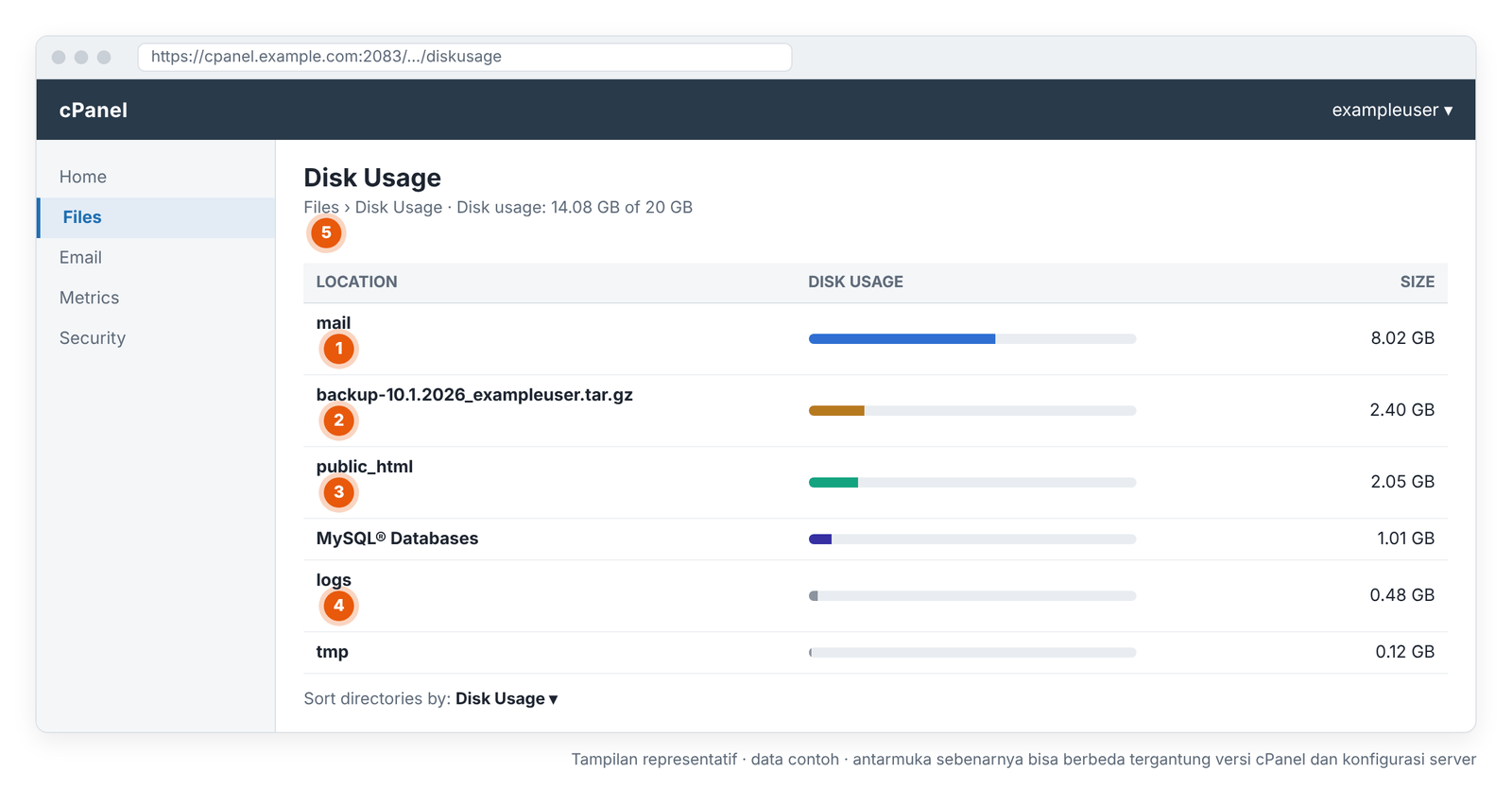Click the mail disk usage bar
The width and height of the screenshot is (1512, 805).
point(972,338)
